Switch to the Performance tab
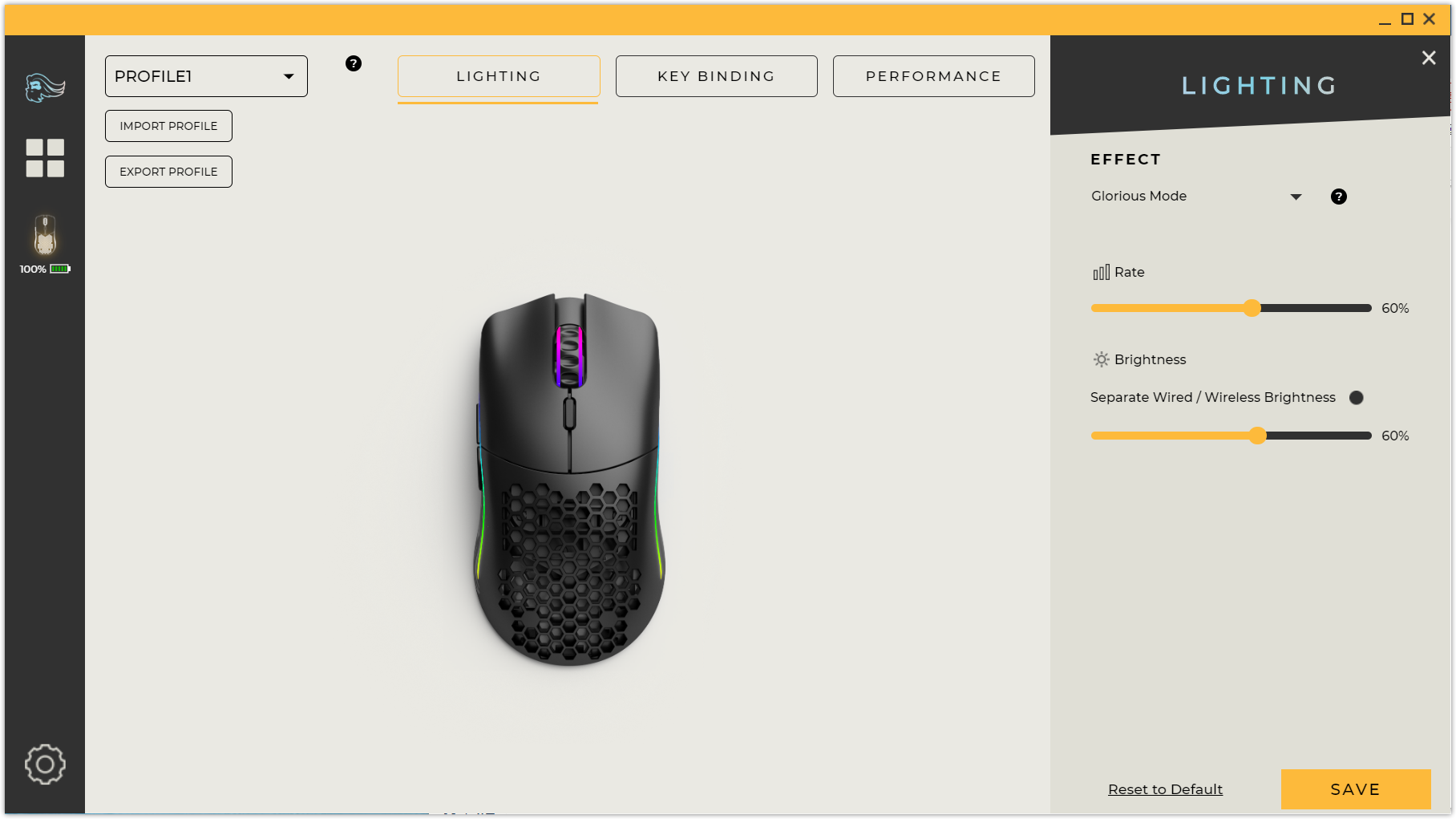The height and width of the screenshot is (819, 1456). click(934, 76)
